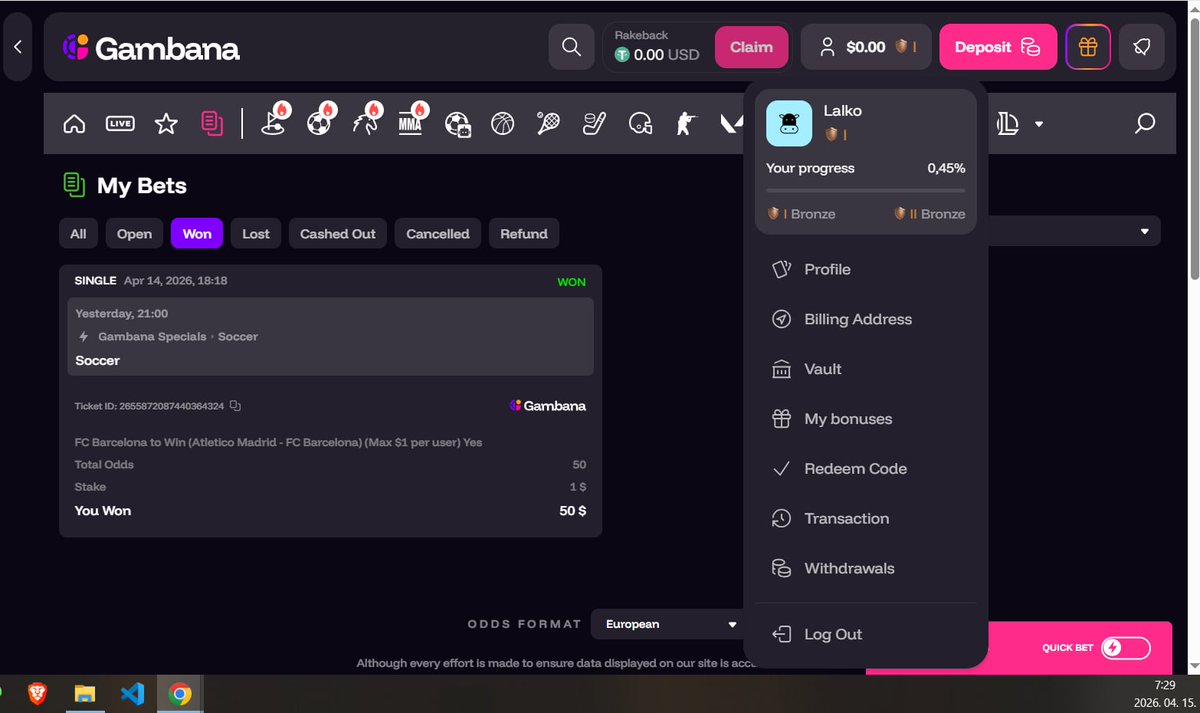This screenshot has width=1200, height=713.
Task: Expand more sports dropdown arrow
Action: [1039, 124]
